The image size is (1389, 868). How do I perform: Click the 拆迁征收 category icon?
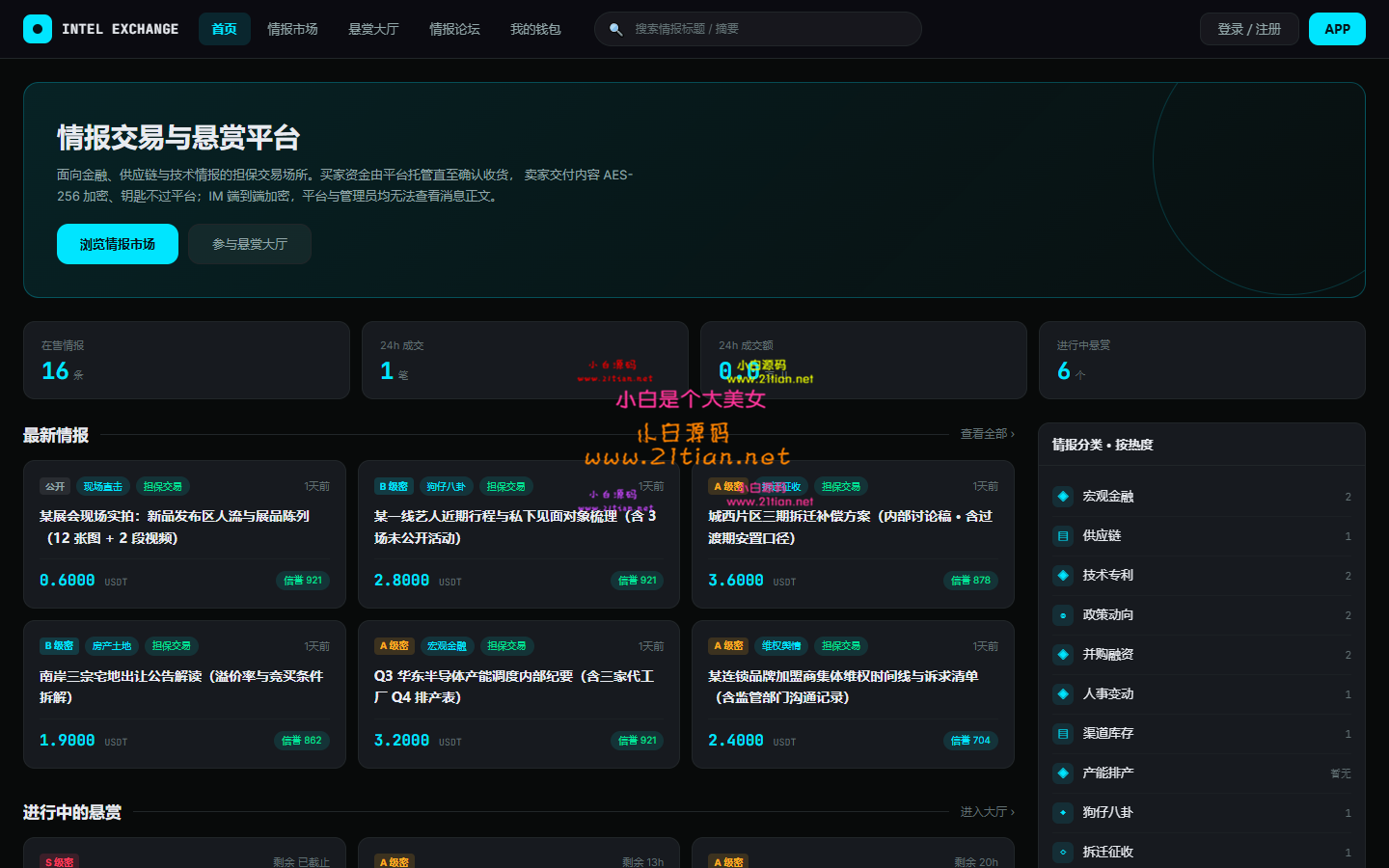[1063, 852]
